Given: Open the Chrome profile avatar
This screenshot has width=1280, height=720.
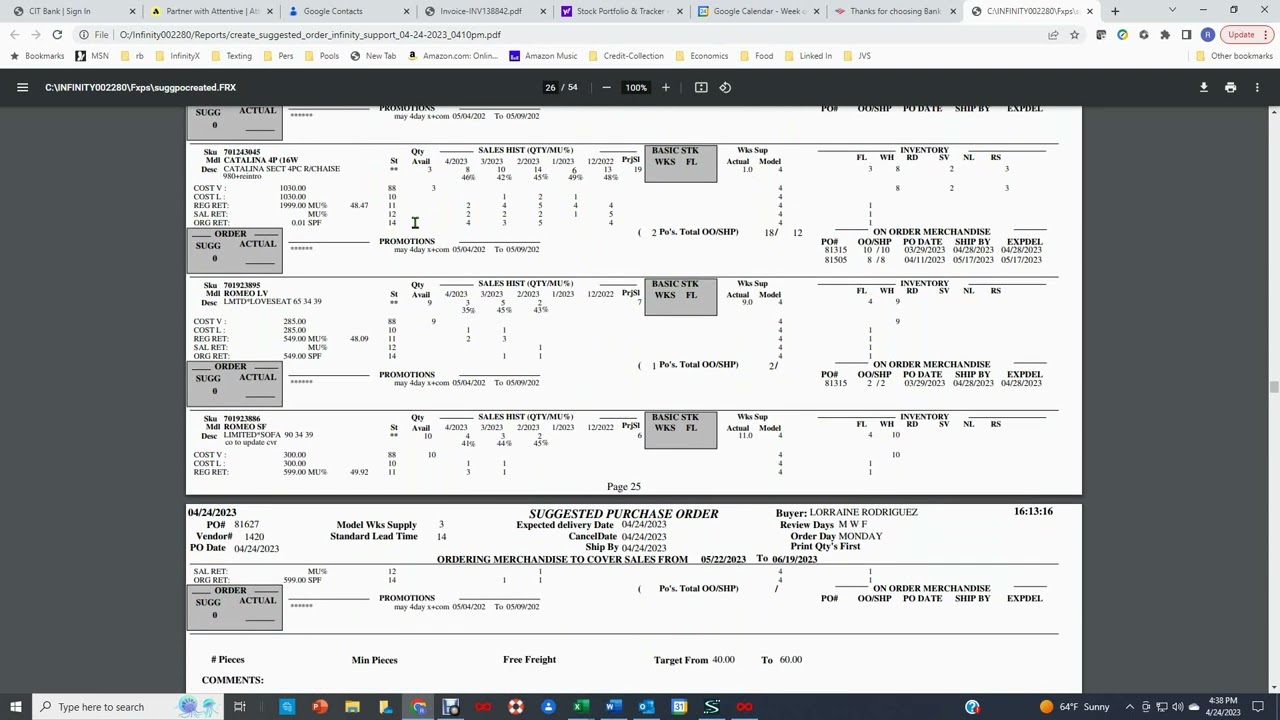Looking at the screenshot, I should pos(1208,34).
